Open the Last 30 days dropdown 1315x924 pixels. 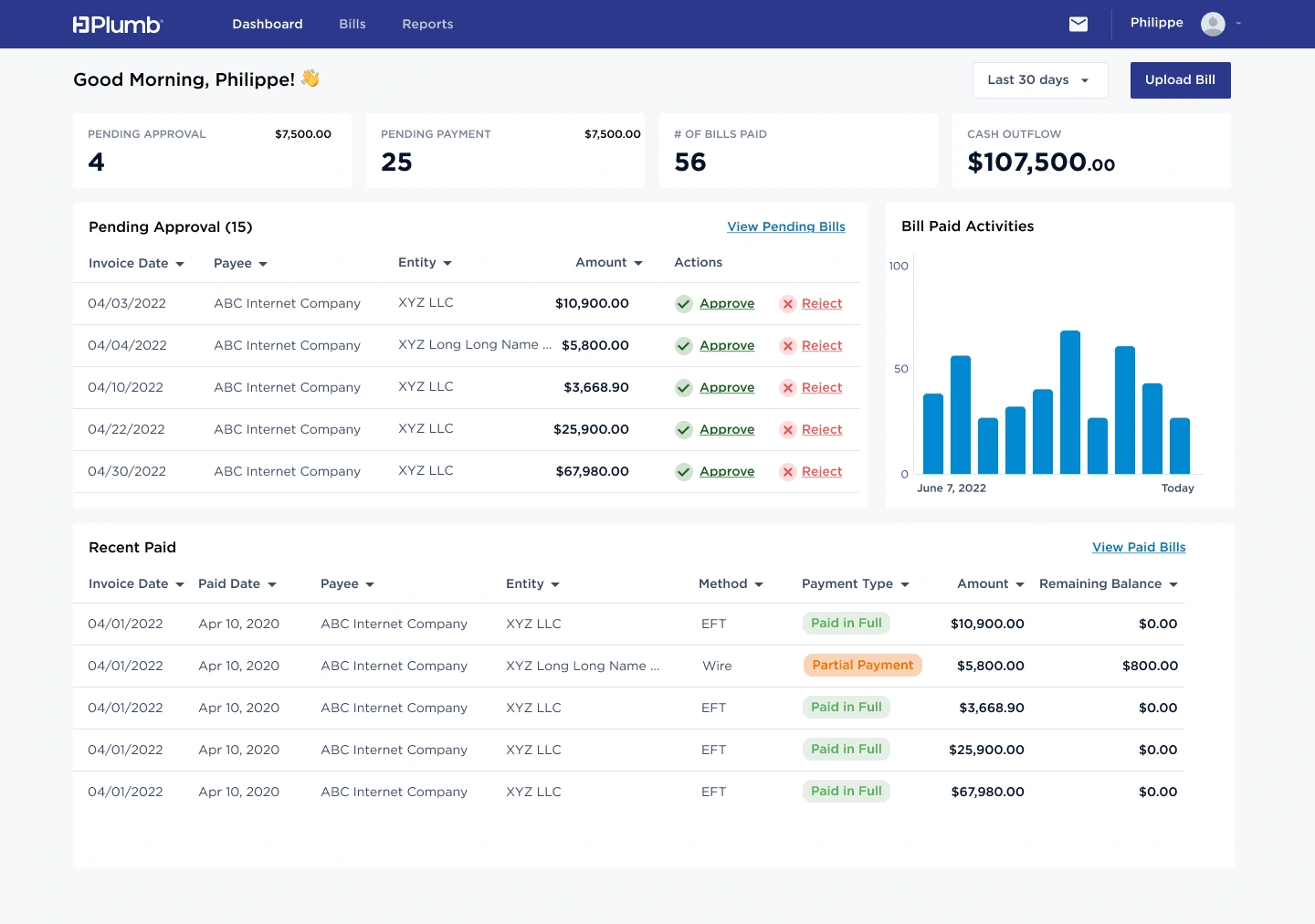1040,80
